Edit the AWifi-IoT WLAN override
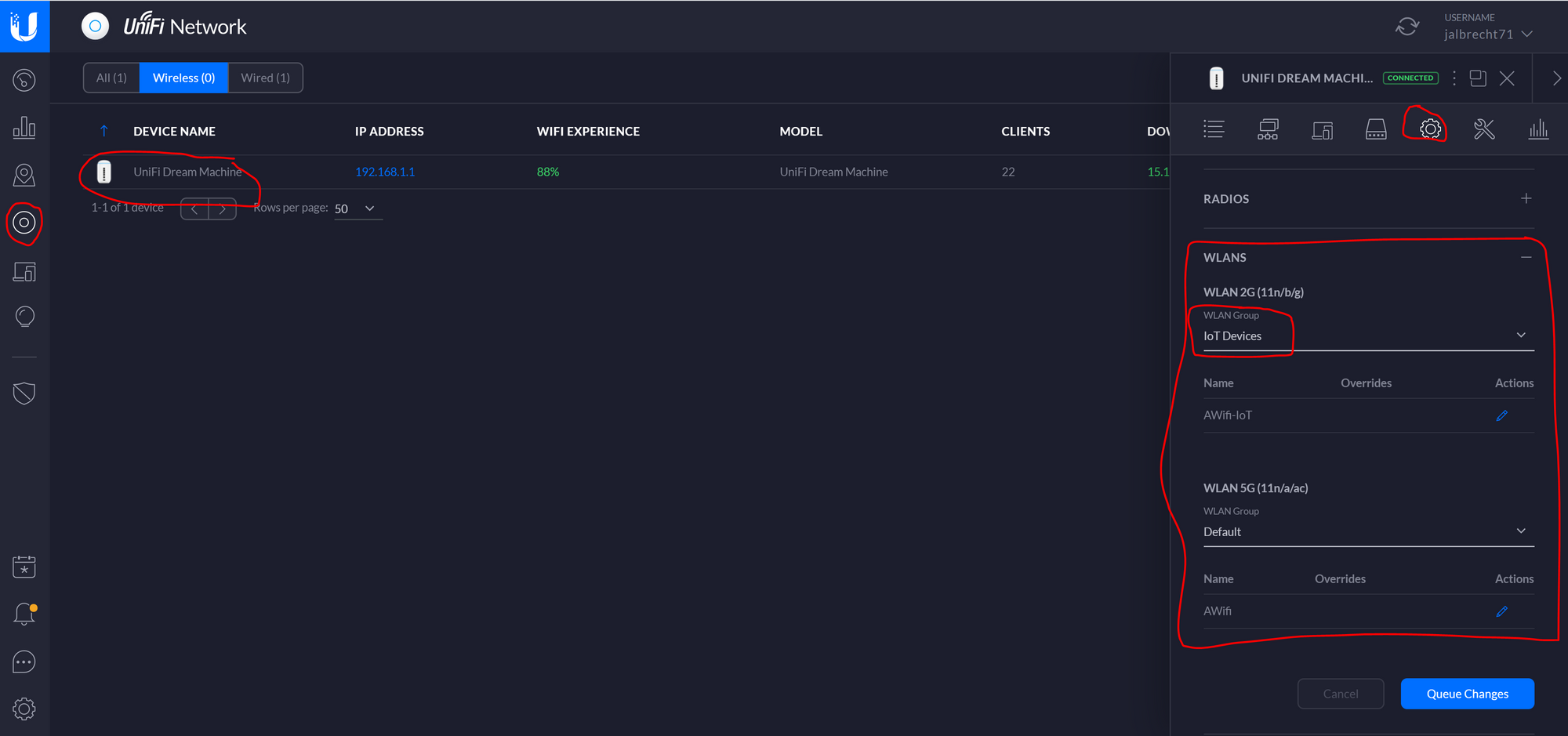This screenshot has width=1568, height=736. point(1501,415)
